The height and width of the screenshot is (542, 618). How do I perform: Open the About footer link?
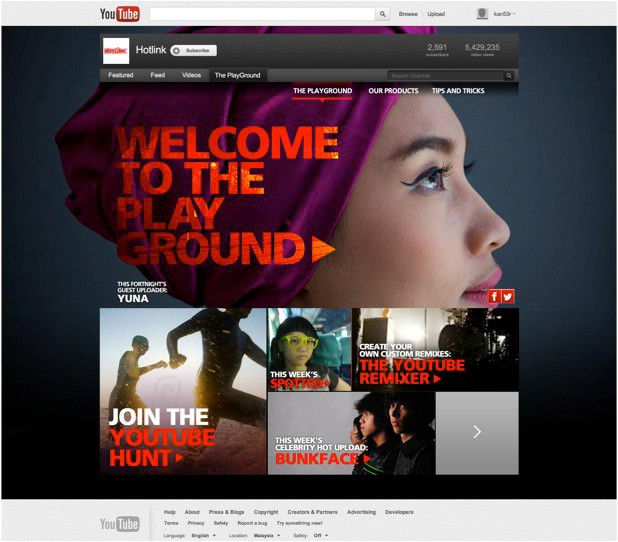pyautogui.click(x=192, y=512)
